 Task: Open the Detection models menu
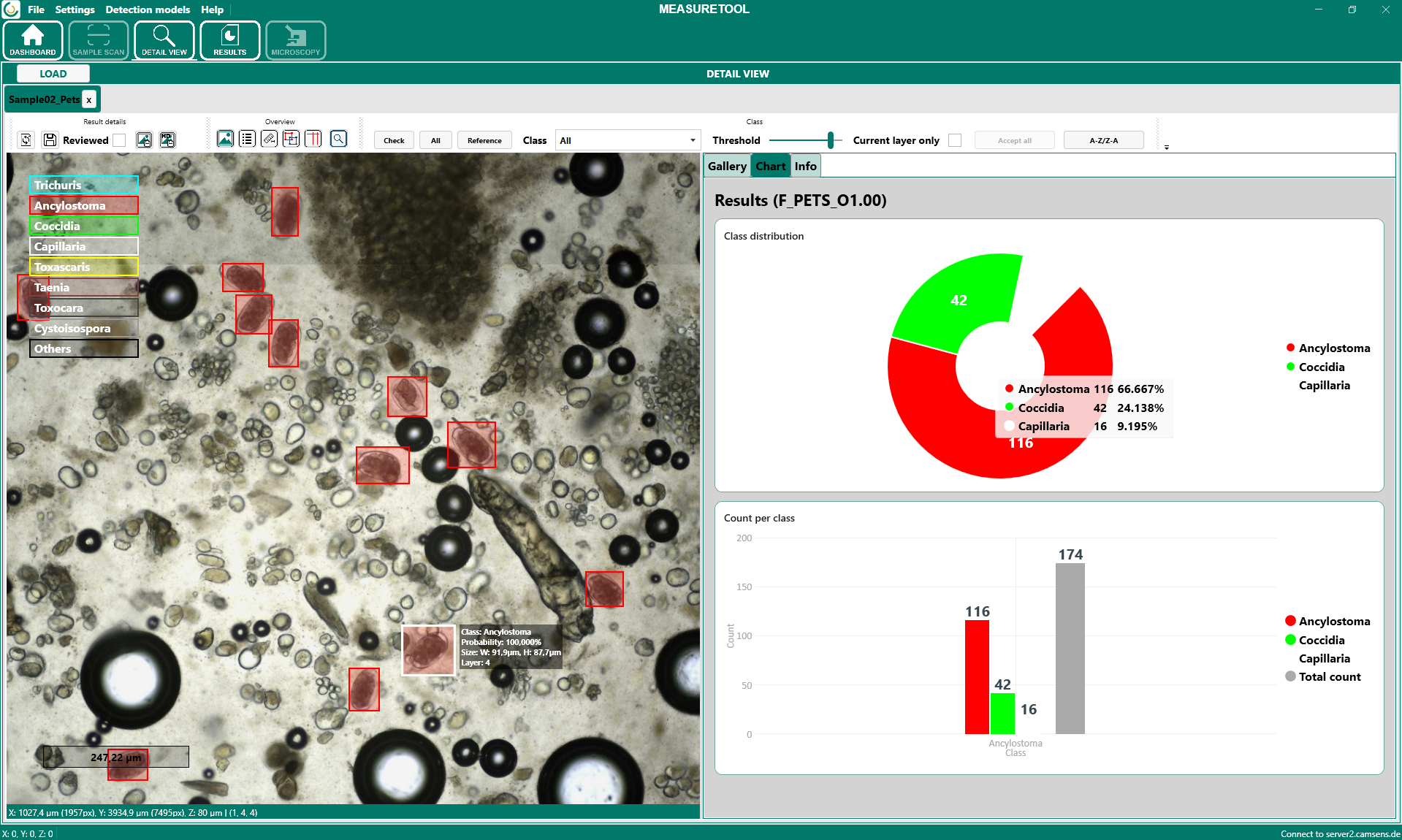point(148,9)
